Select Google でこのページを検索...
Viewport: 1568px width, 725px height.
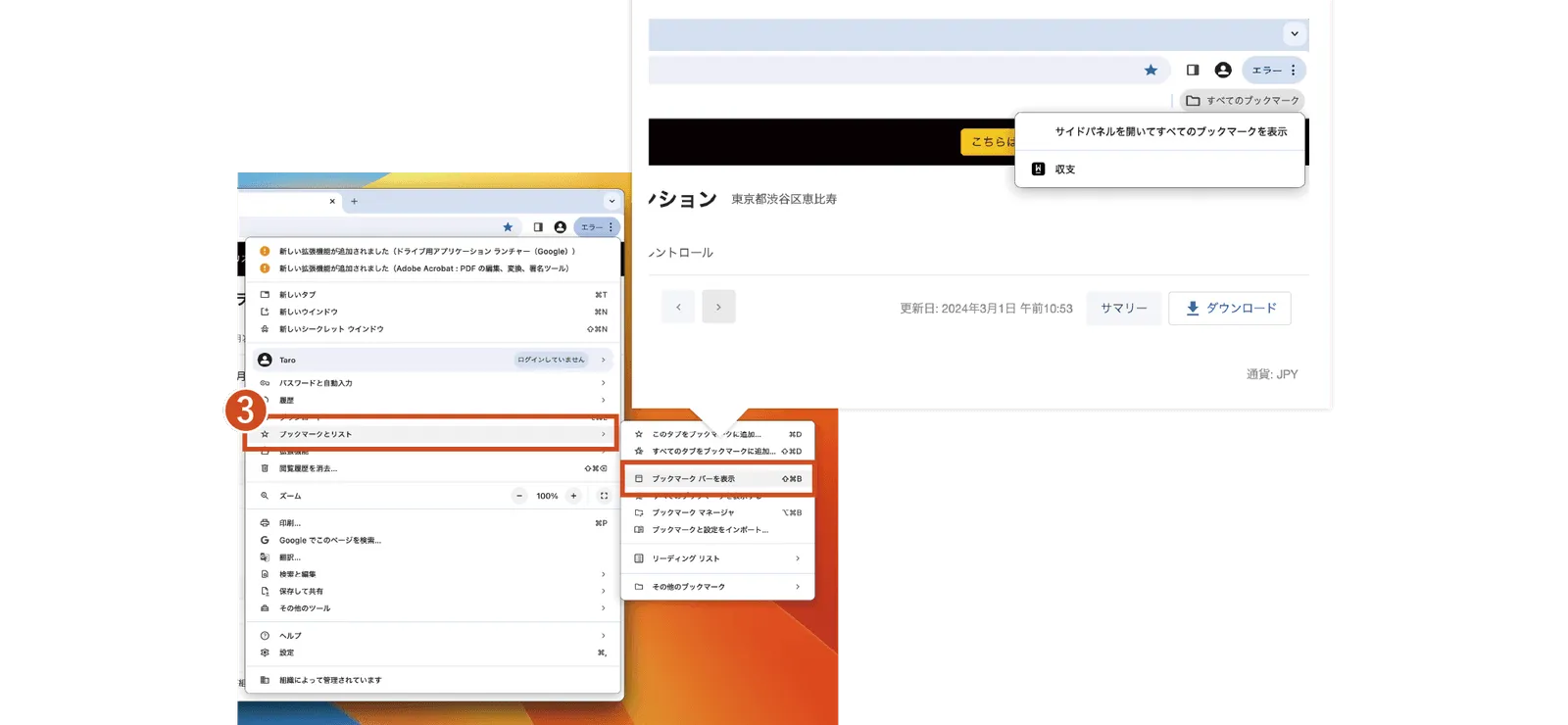433,540
